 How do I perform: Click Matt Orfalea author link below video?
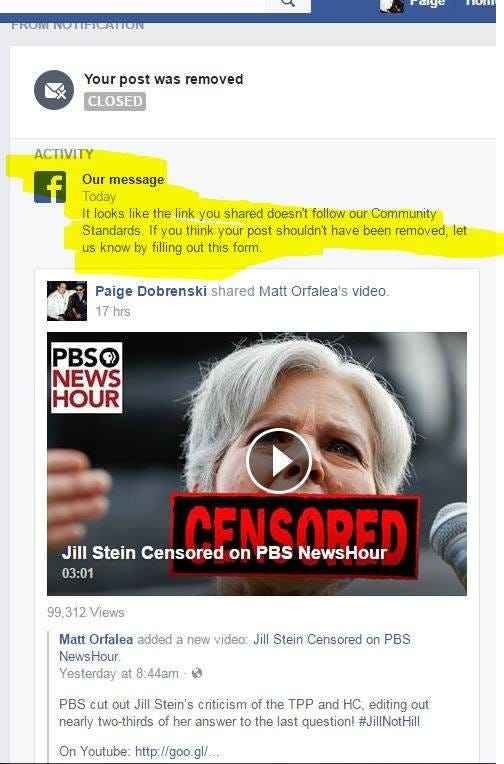[x=96, y=639]
